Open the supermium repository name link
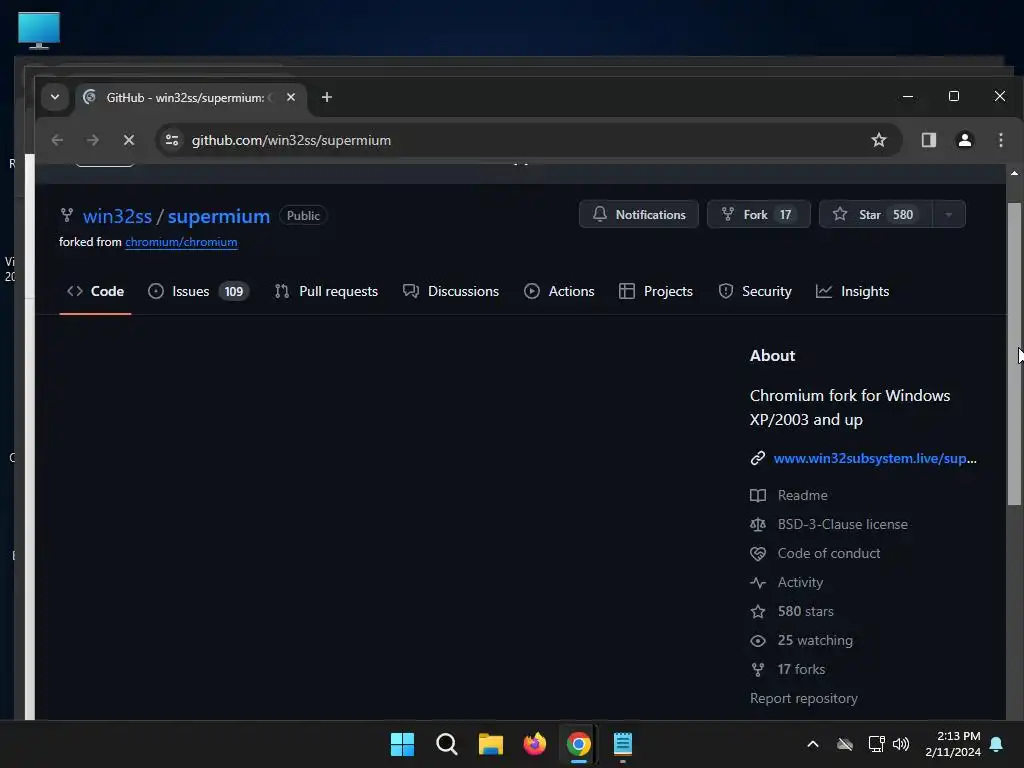 click(x=219, y=216)
